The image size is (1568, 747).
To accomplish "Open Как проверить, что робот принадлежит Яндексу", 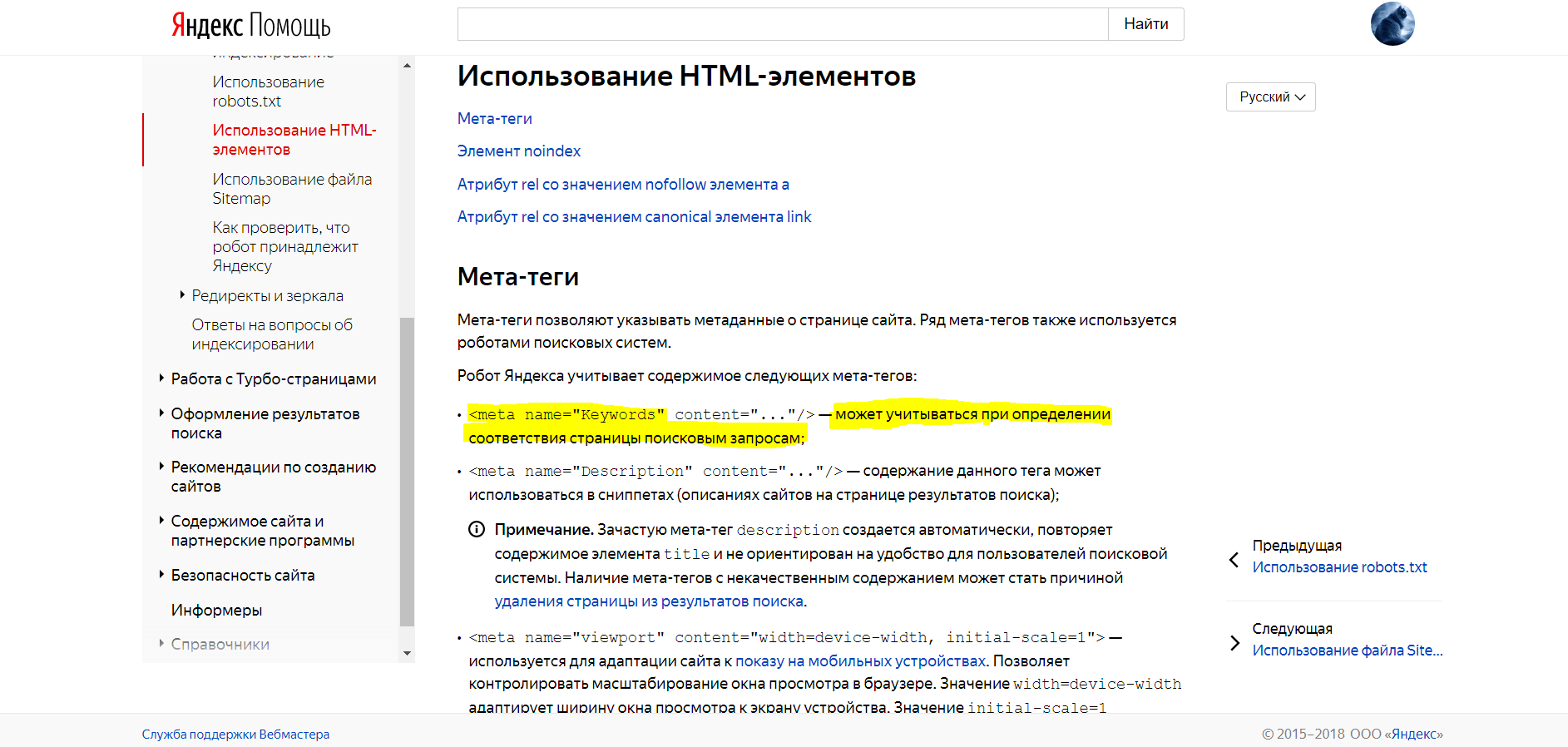I will pyautogui.click(x=285, y=246).
